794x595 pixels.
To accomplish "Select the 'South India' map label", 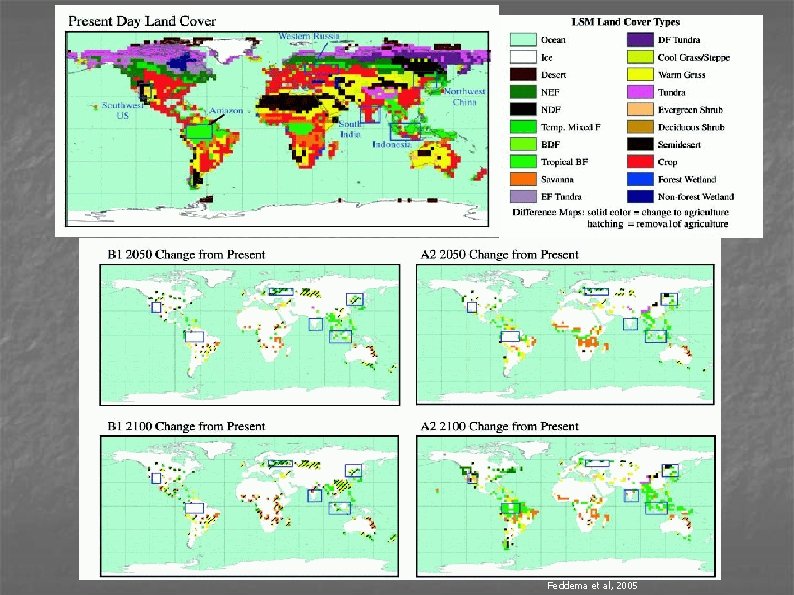I will (x=350, y=129).
